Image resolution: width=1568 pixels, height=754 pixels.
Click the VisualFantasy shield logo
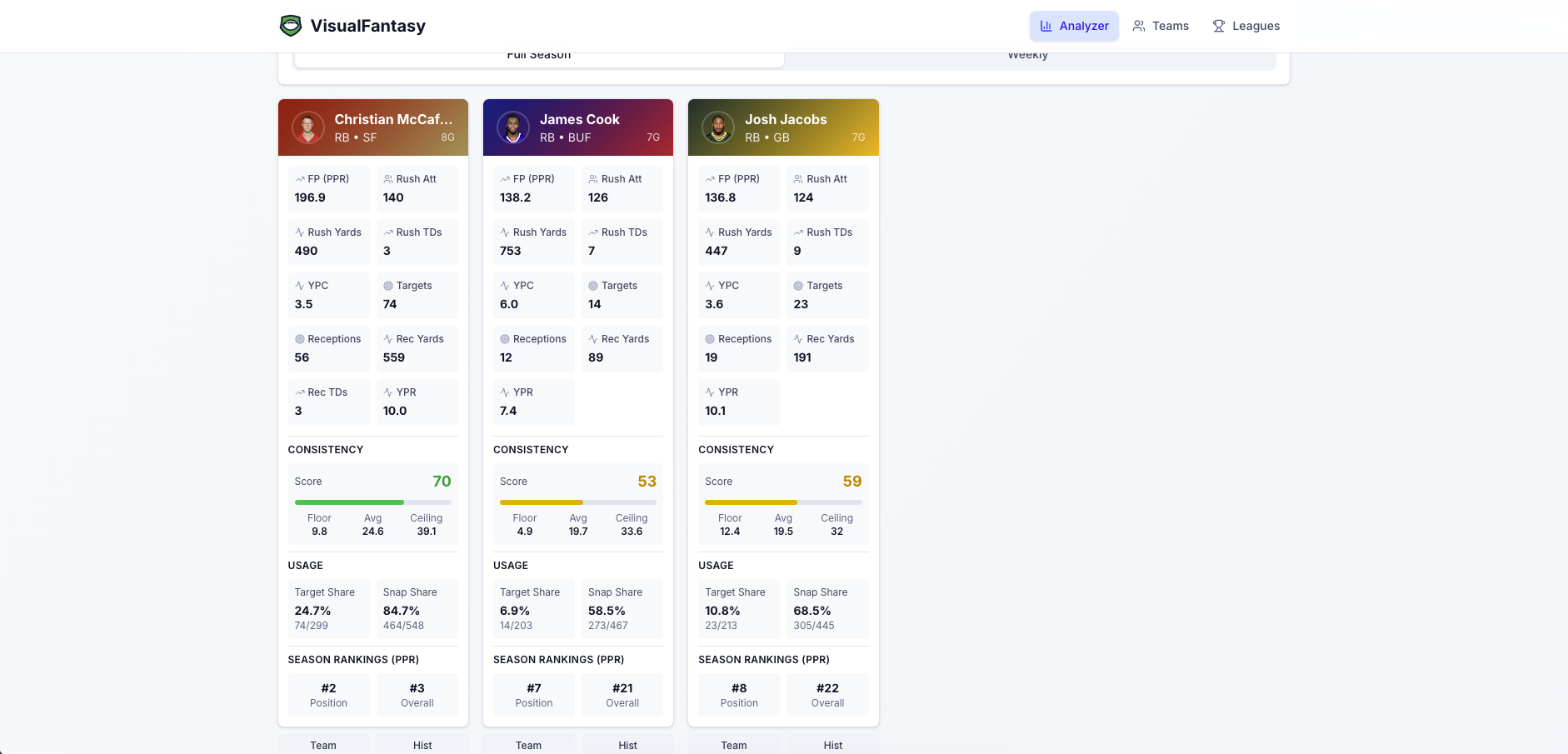(x=290, y=26)
